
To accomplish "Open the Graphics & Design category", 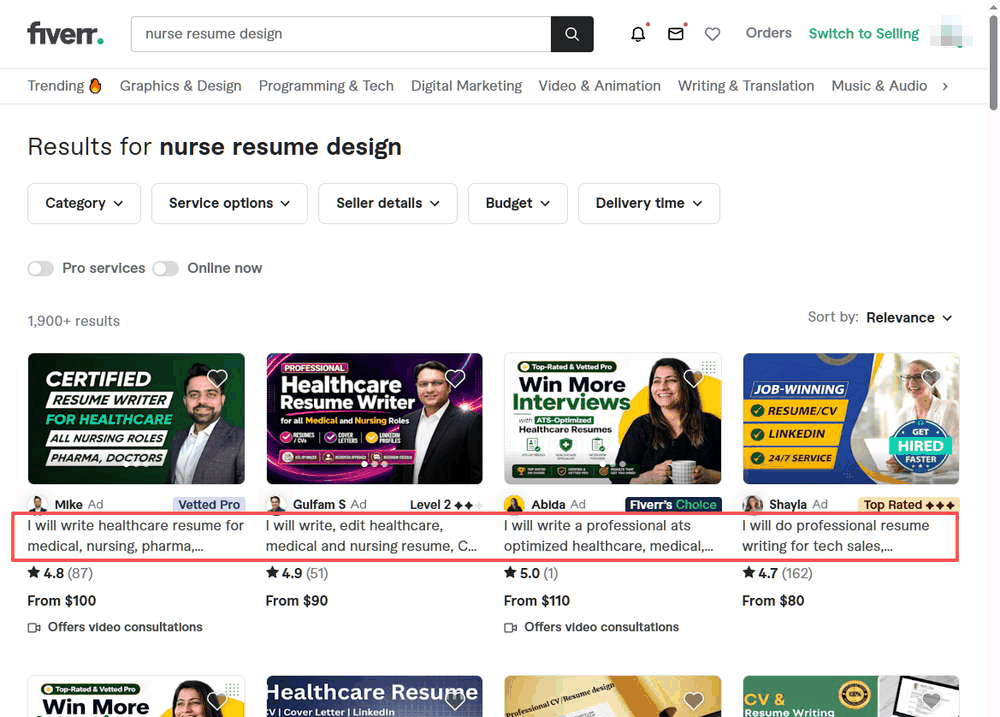I will [180, 85].
